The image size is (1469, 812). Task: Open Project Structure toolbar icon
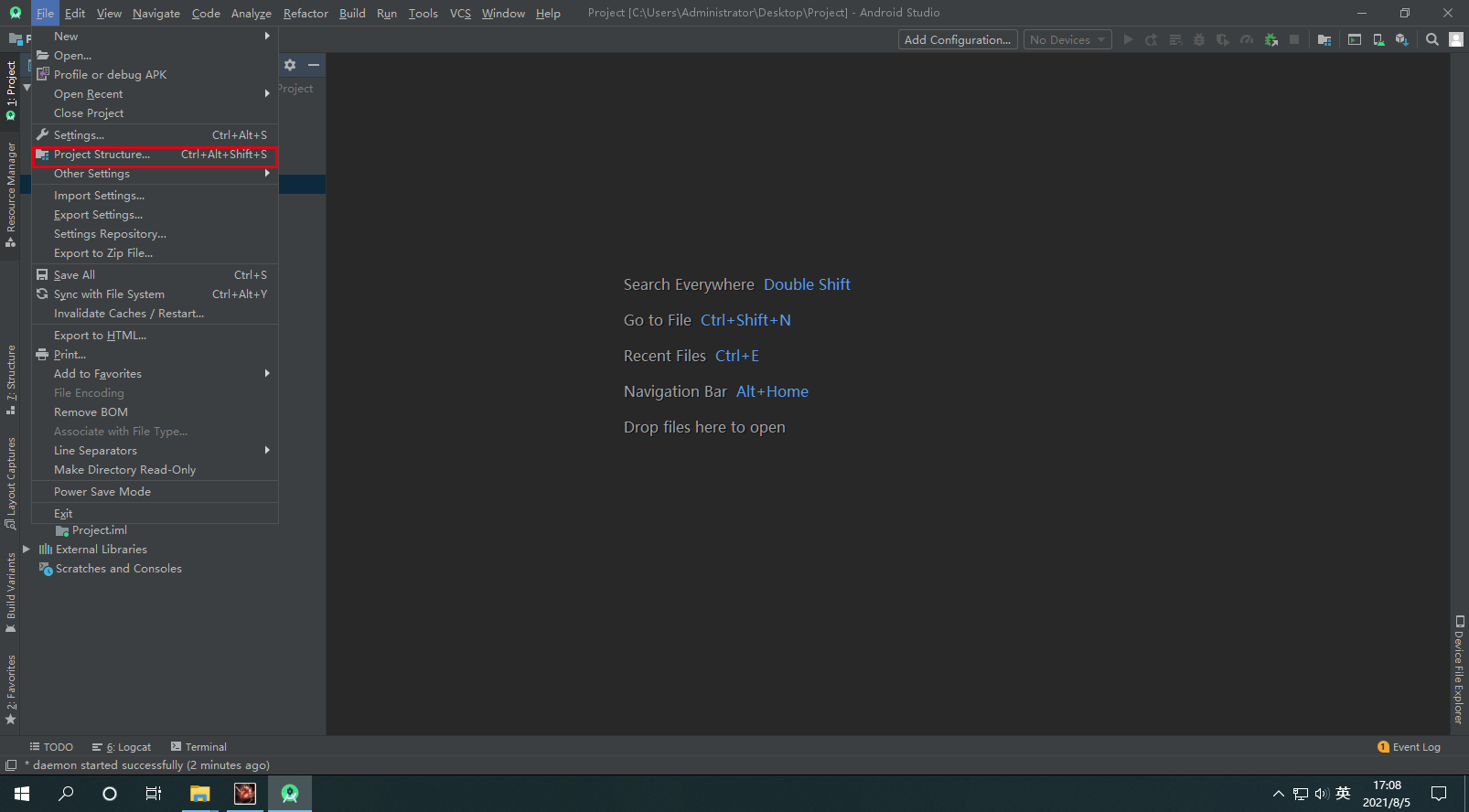(1324, 39)
